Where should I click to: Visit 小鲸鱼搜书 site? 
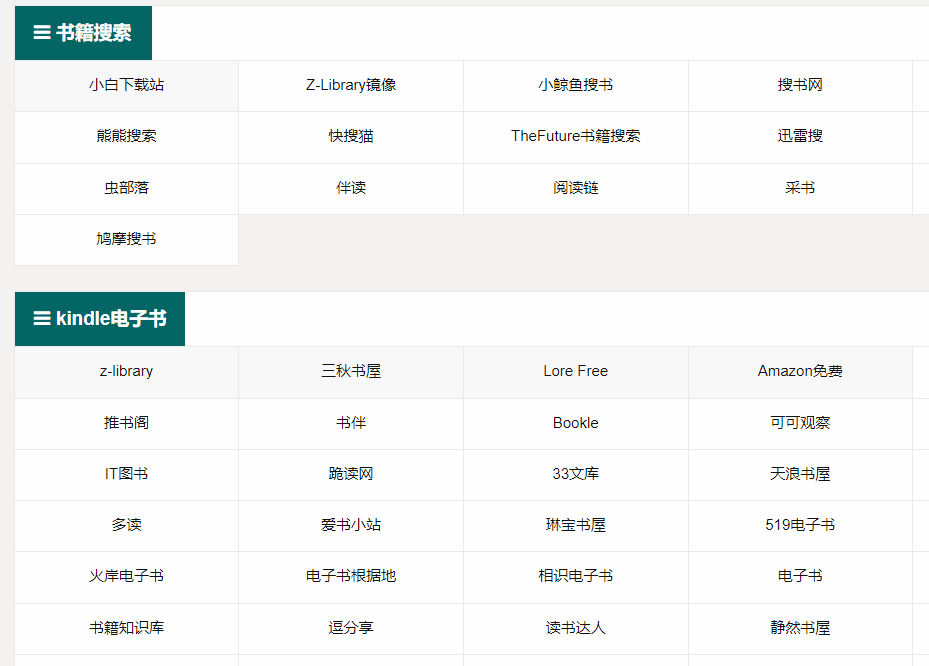575,85
